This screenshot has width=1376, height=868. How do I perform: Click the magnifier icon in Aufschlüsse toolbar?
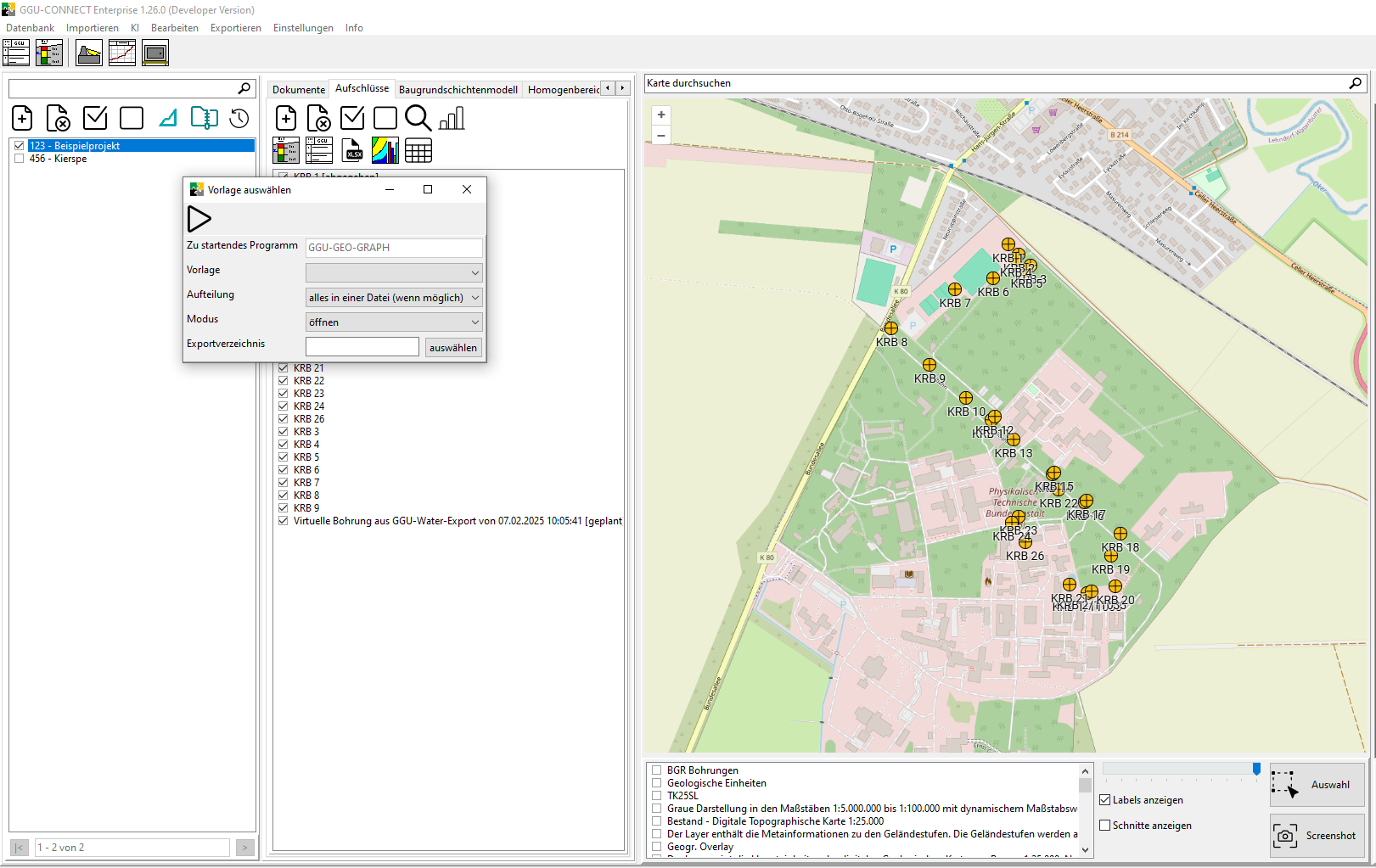[x=418, y=118]
